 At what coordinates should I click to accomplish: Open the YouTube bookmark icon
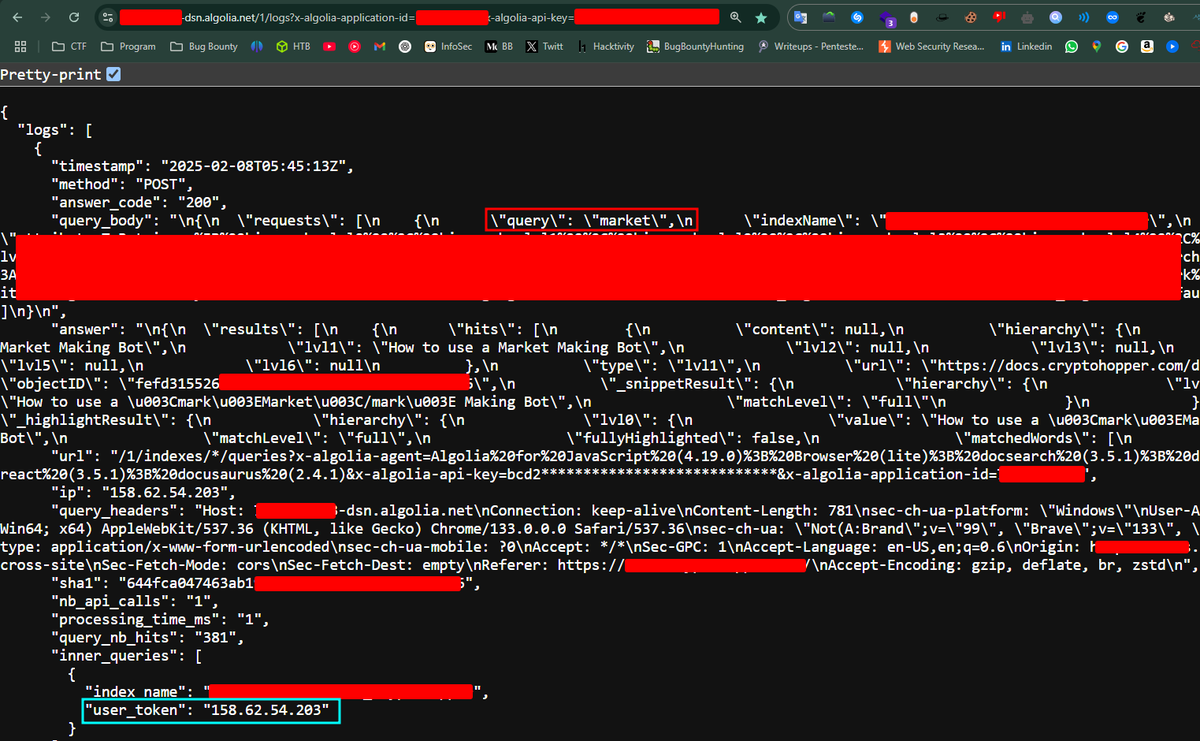(x=330, y=46)
